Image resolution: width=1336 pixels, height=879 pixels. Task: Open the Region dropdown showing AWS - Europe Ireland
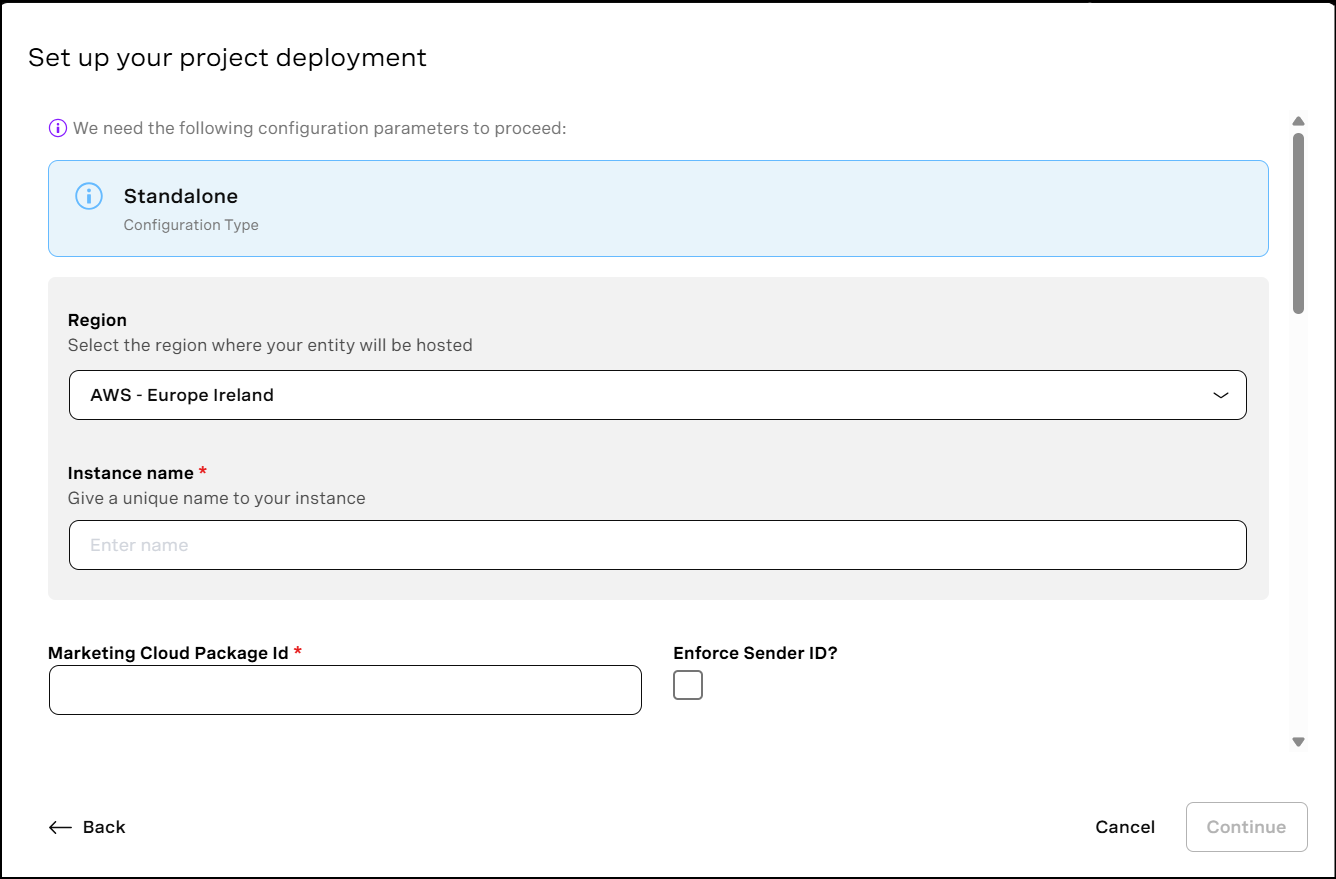[x=658, y=395]
